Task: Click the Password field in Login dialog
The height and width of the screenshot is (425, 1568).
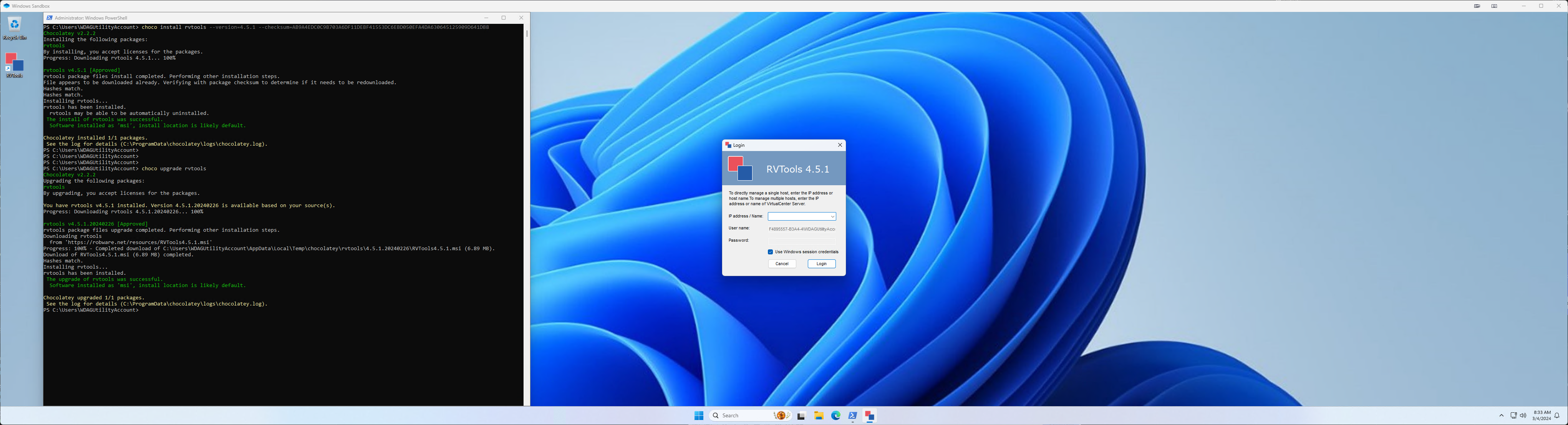Action: [x=802, y=241]
